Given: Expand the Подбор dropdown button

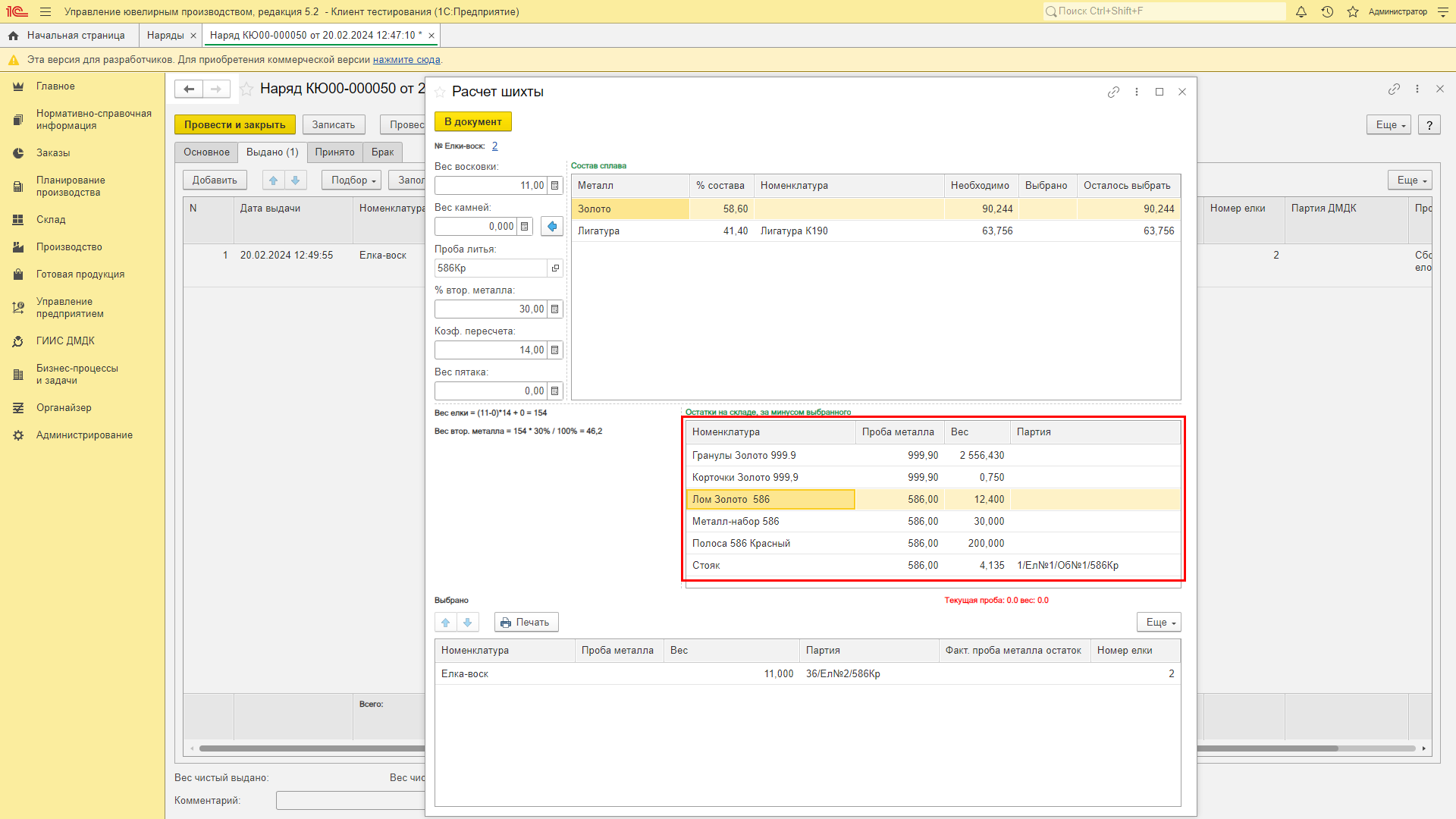Looking at the screenshot, I should point(352,180).
